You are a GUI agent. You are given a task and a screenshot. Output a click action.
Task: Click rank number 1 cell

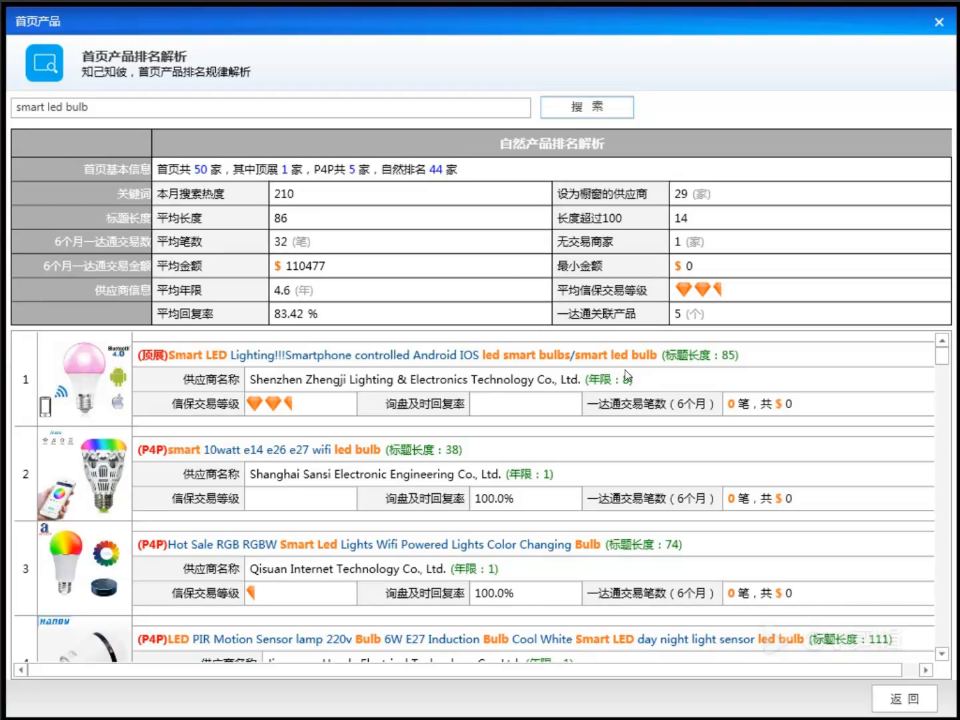click(x=25, y=380)
